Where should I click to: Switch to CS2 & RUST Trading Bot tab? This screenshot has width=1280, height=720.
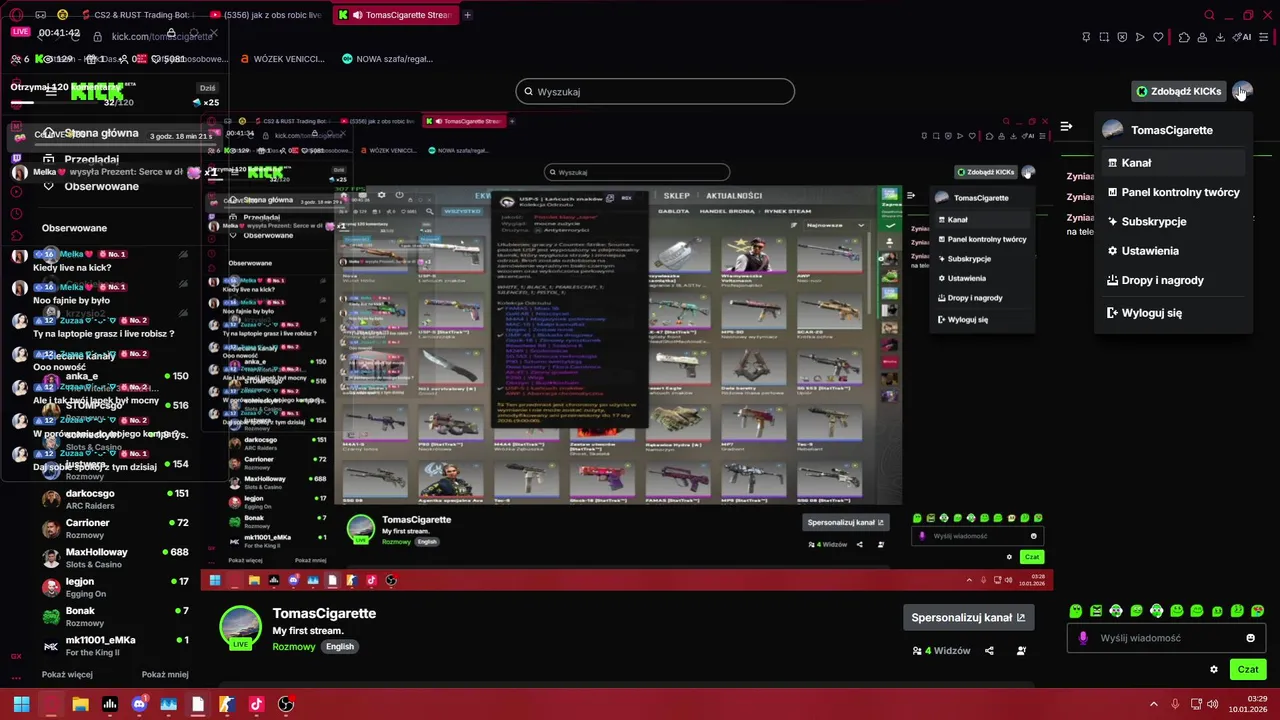140,15
